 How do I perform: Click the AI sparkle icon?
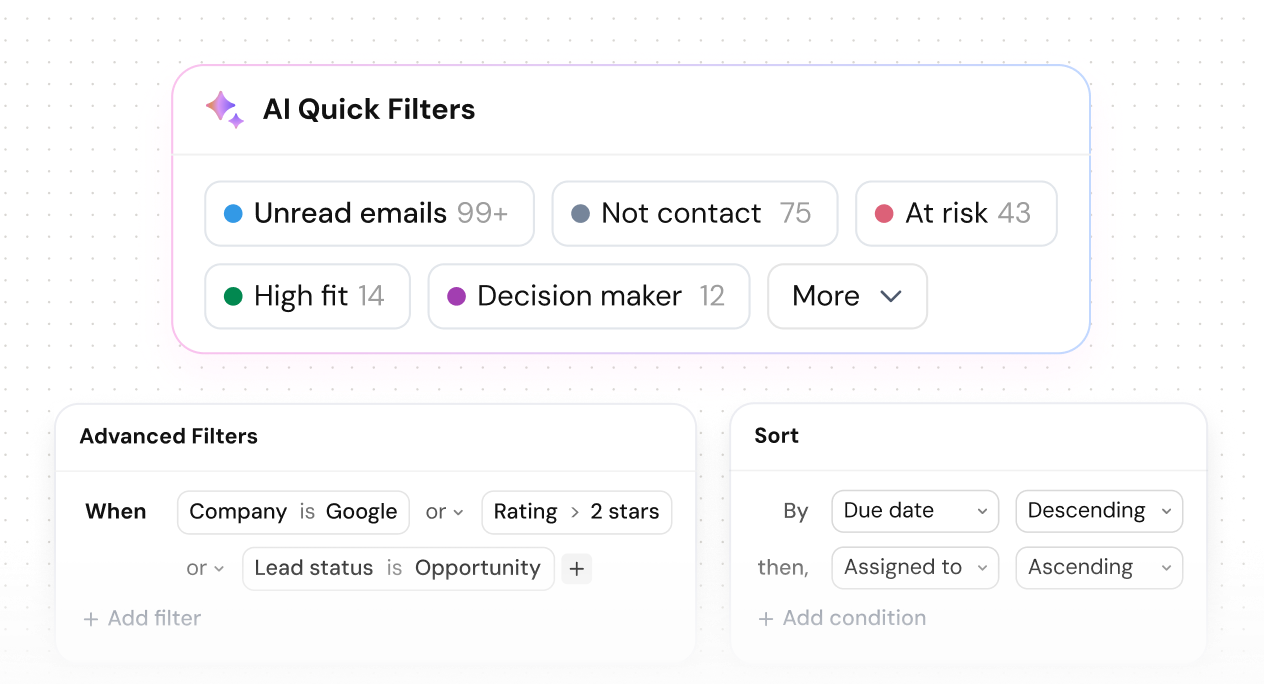pyautogui.click(x=224, y=109)
